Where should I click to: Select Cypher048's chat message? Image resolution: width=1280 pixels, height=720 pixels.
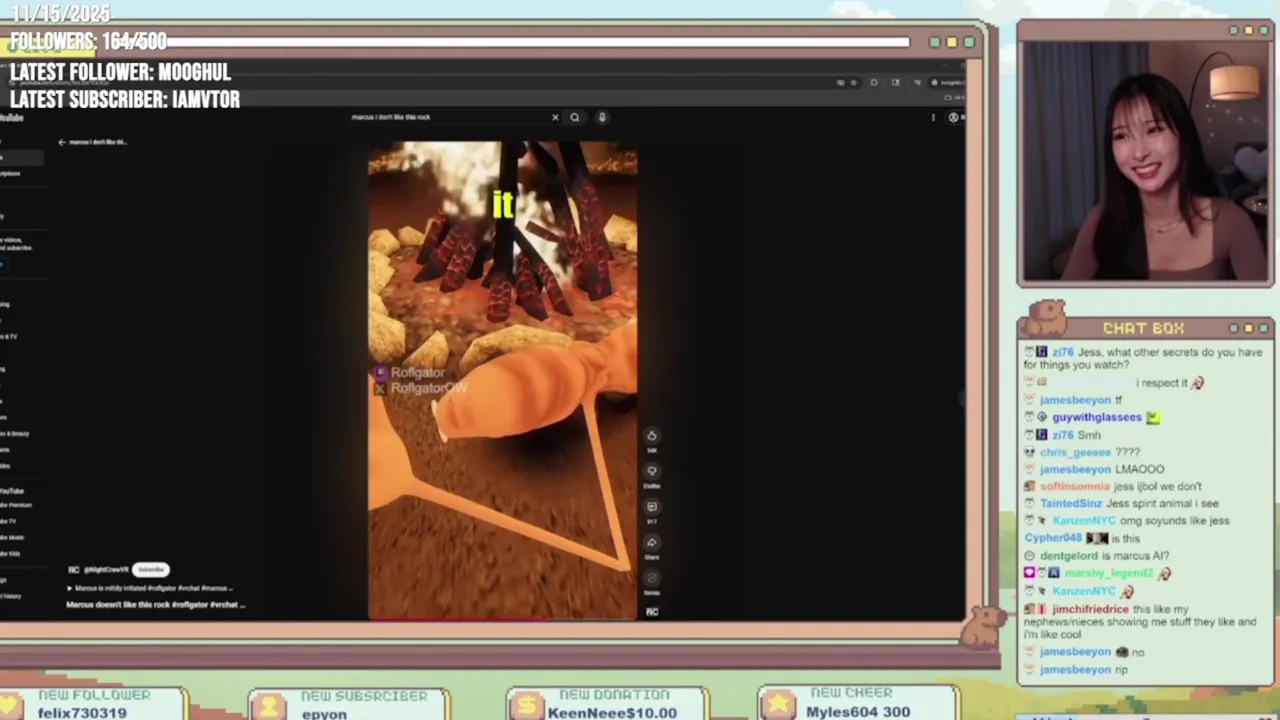click(1082, 538)
